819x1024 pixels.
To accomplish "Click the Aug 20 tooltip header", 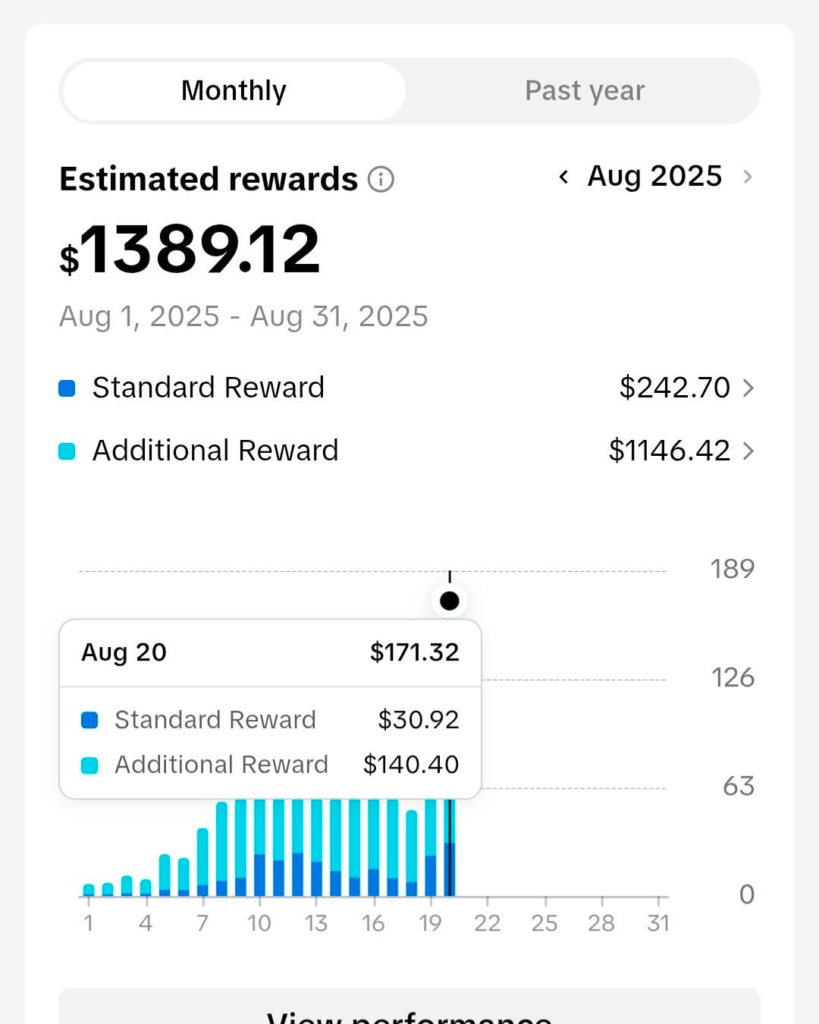I will point(270,653).
